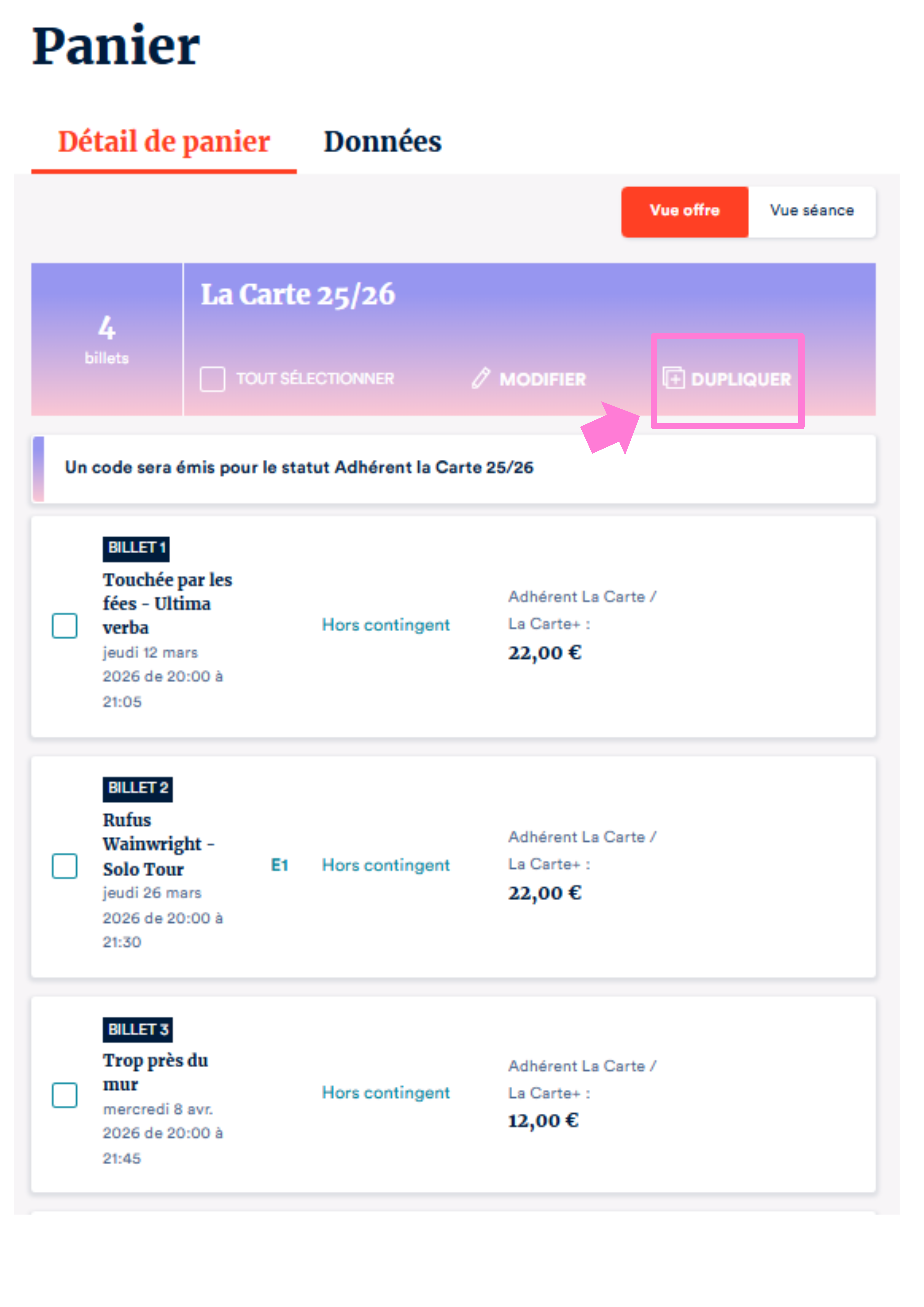Screen dimensions: 924x1307
Task: Select the Trop près du mur checkbox
Action: pyautogui.click(x=65, y=1095)
